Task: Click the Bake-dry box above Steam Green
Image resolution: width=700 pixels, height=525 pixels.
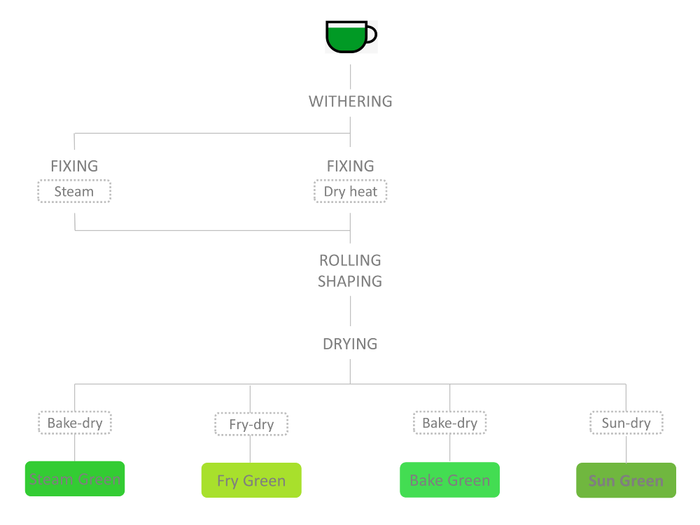Action: [x=74, y=423]
